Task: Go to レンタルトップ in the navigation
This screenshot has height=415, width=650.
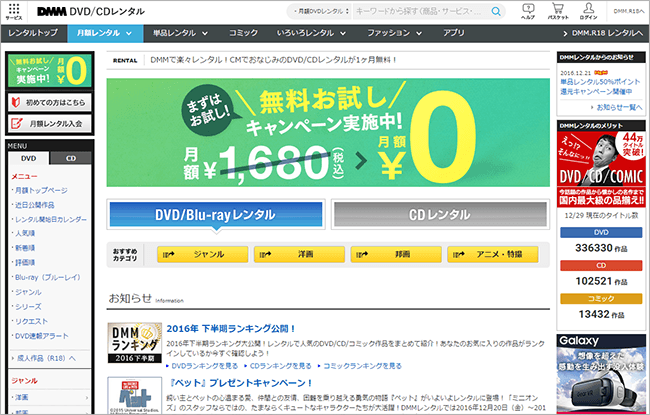Action: point(33,33)
